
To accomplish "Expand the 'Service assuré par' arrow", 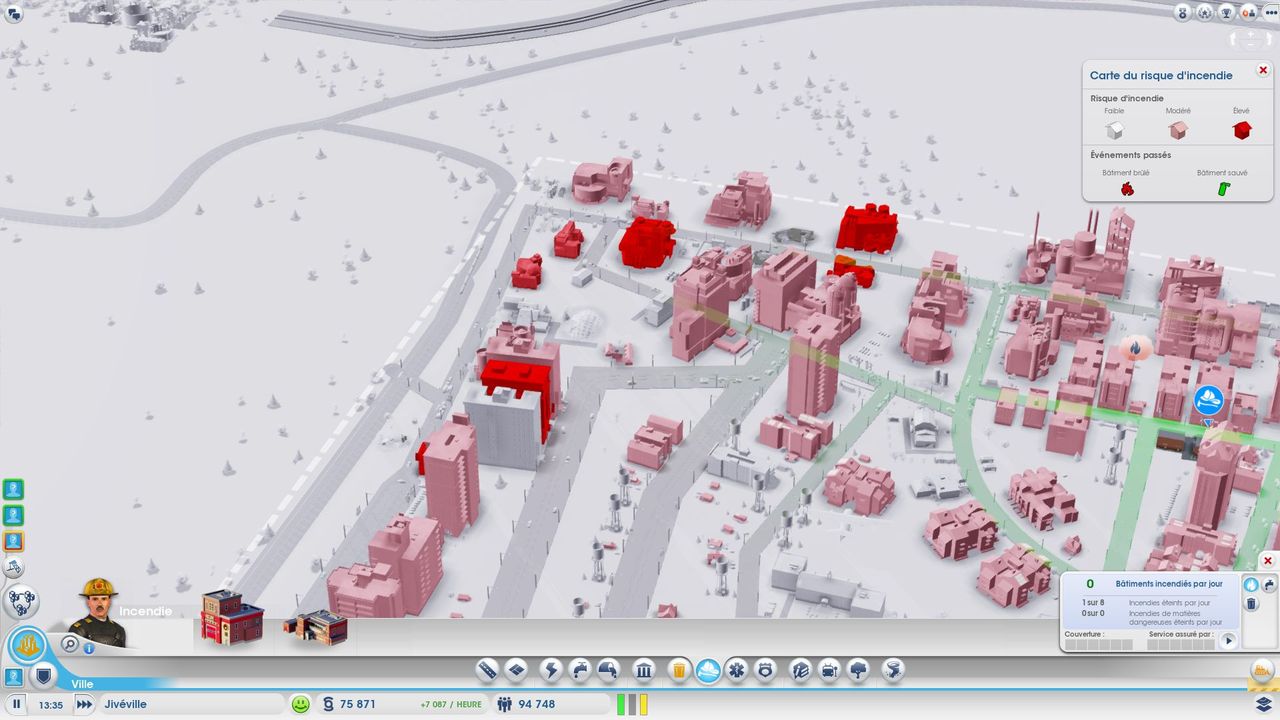I will pos(1229,641).
